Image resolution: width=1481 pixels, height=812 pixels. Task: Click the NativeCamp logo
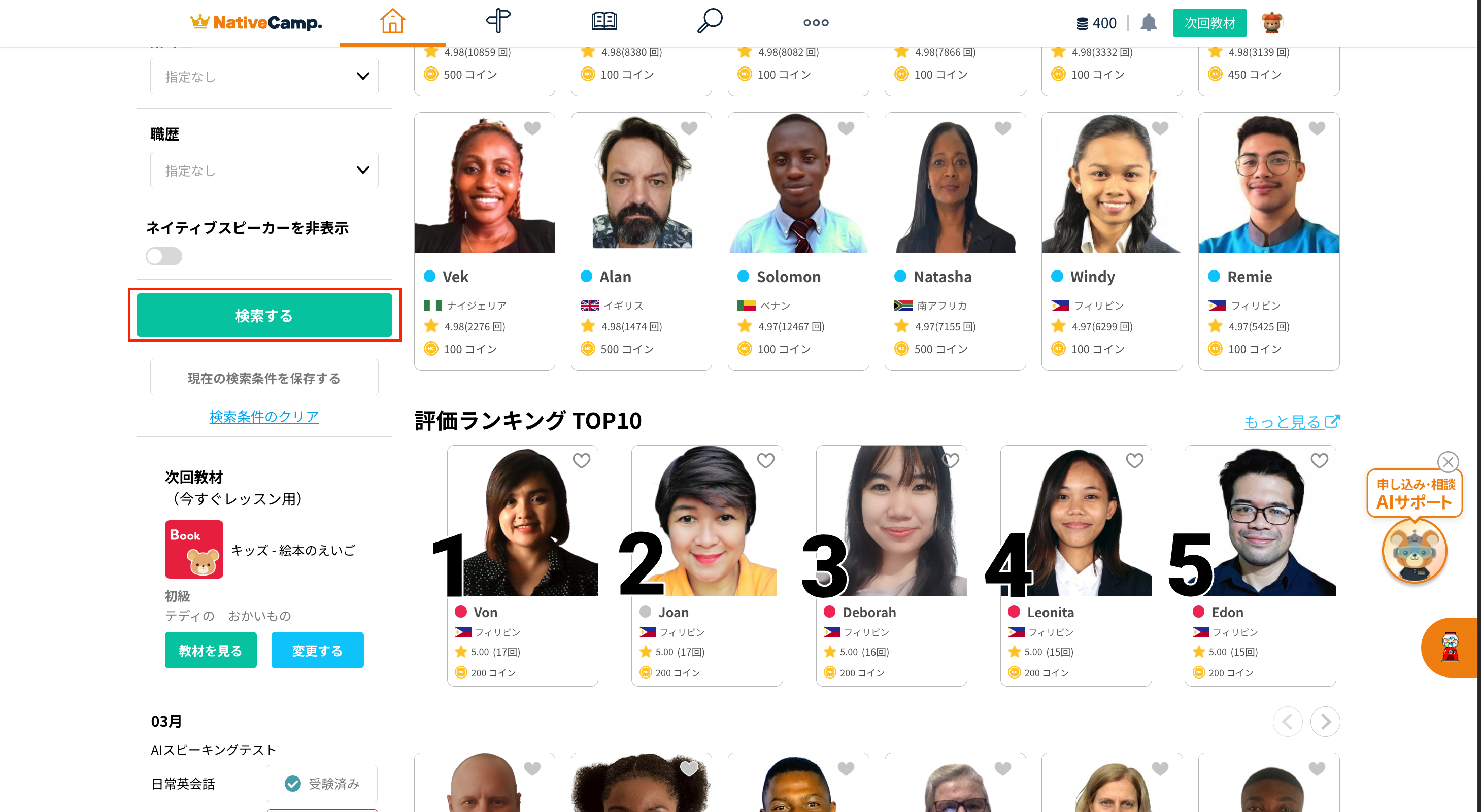click(256, 22)
